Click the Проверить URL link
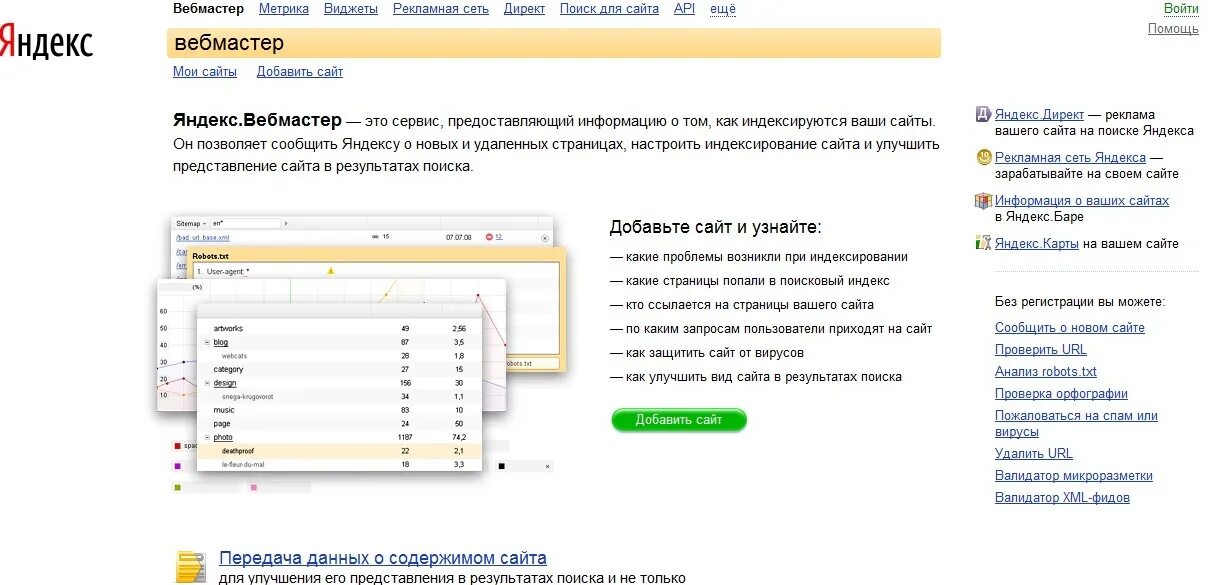This screenshot has width=1216, height=585. point(1041,350)
